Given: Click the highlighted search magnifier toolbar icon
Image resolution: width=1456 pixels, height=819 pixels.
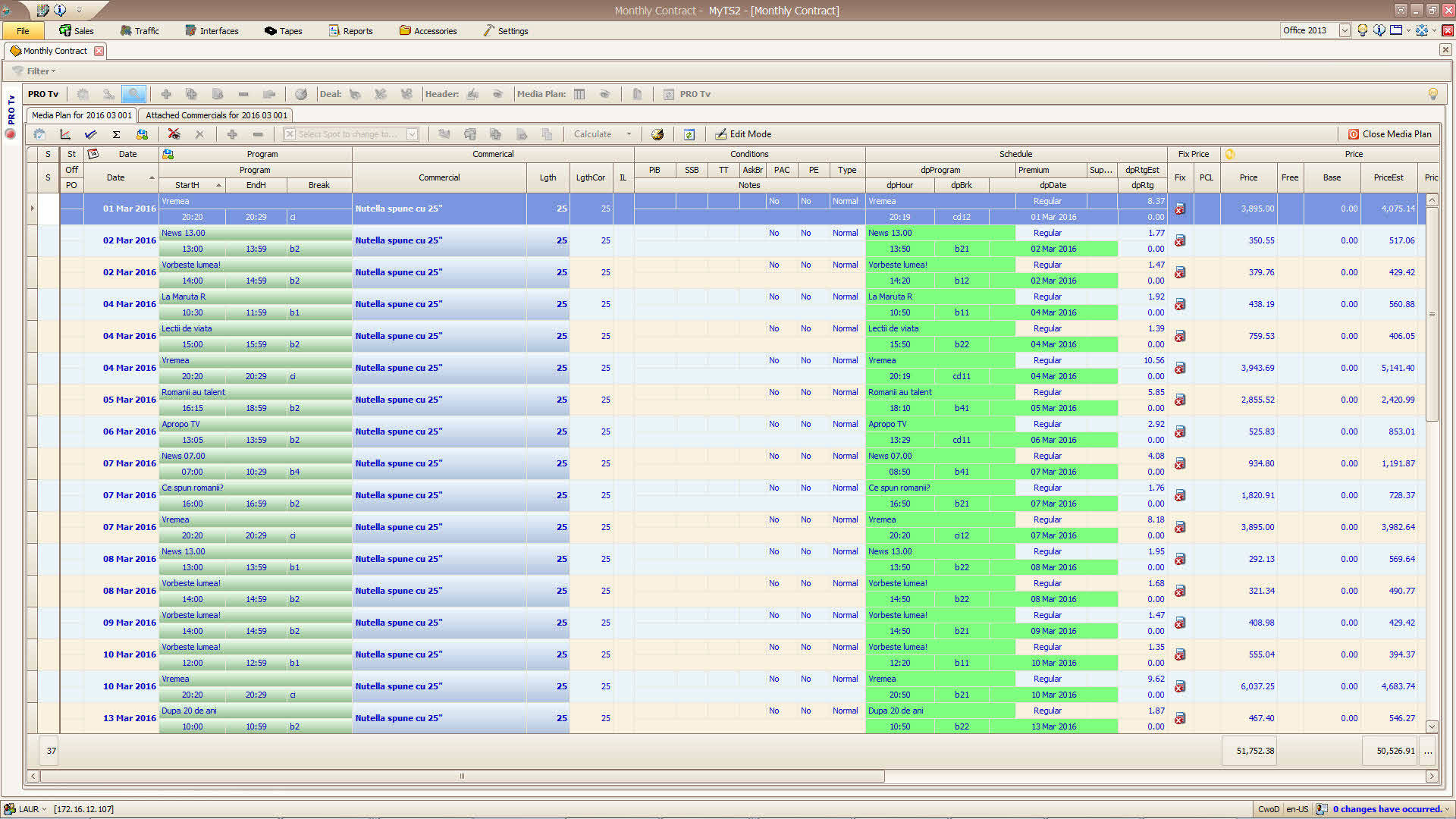Looking at the screenshot, I should pos(133,94).
